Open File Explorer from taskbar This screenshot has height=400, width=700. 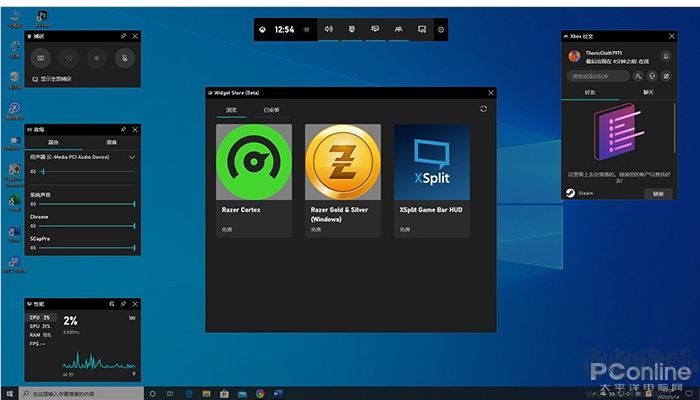[206, 394]
